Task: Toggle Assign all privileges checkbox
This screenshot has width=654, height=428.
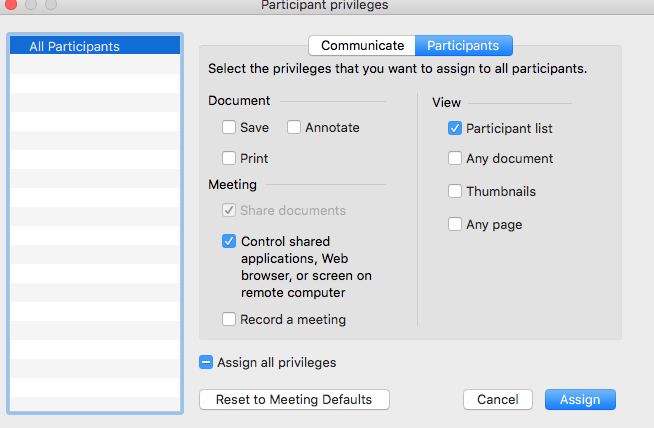Action: (206, 363)
